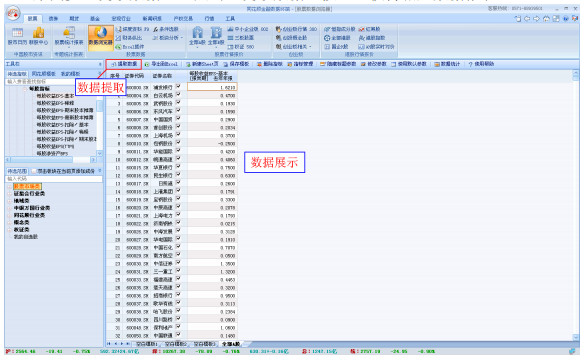The width and height of the screenshot is (584, 361).
Task: Click the 输入代码 input field
Action: 54,179
